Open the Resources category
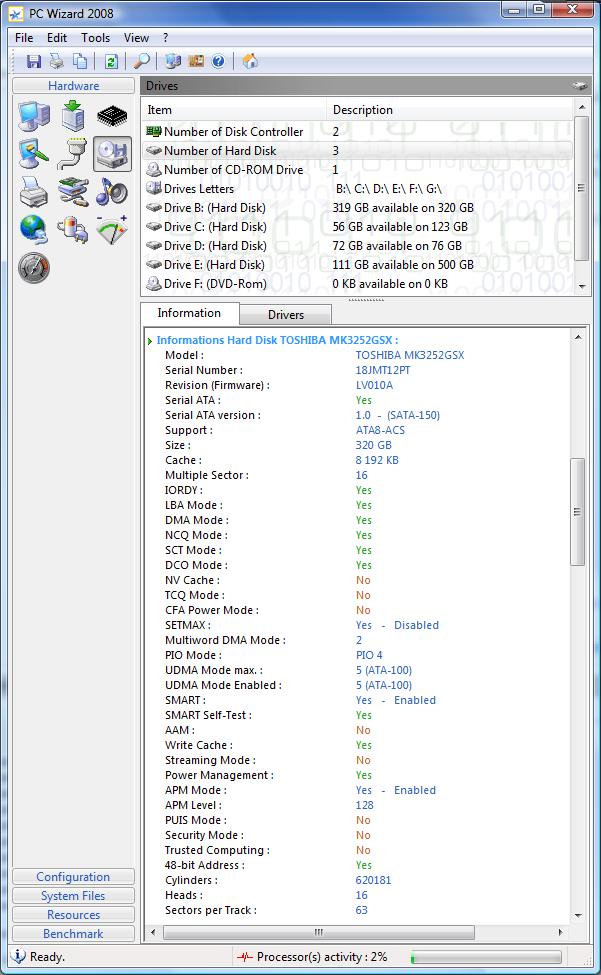This screenshot has height=975, width=601. 73,915
